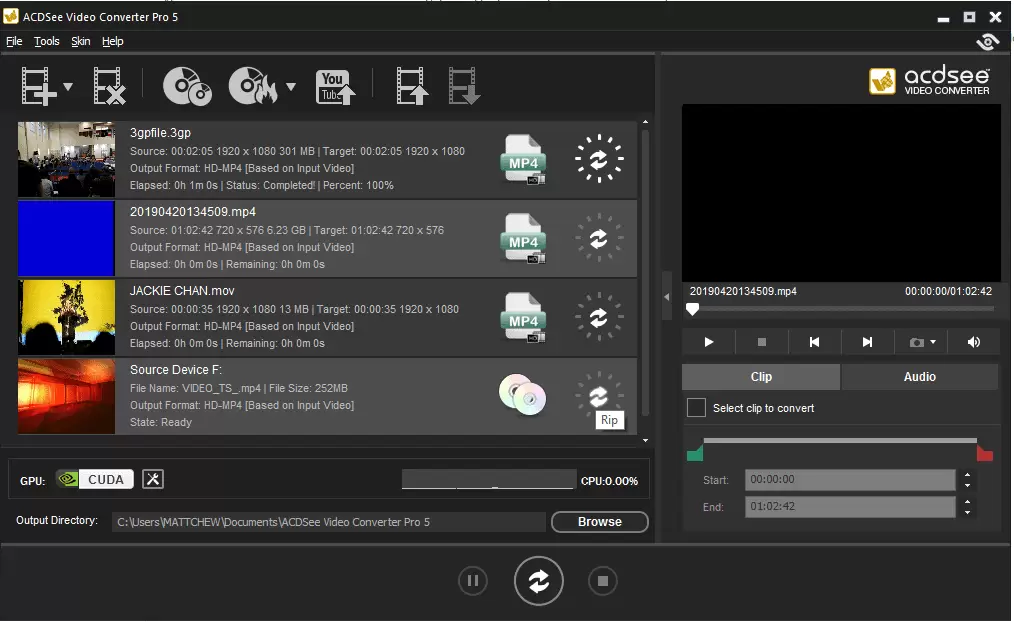Jump to next frame in preview
The width and height of the screenshot is (1014, 622).
click(867, 342)
